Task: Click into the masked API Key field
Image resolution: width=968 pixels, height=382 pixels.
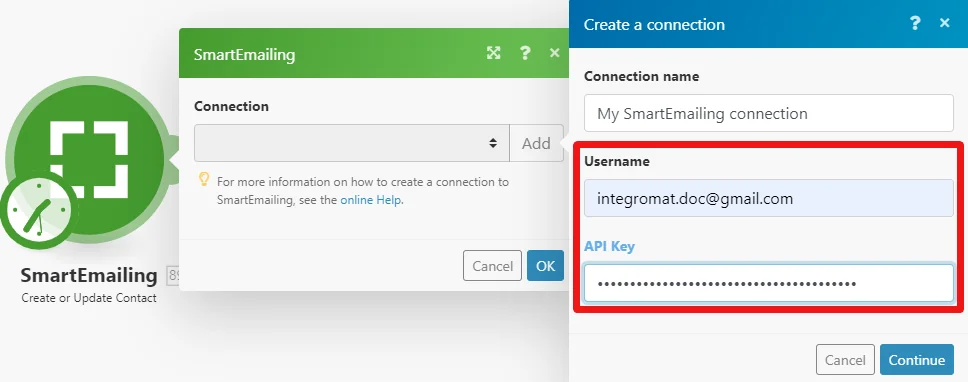Action: [769, 283]
